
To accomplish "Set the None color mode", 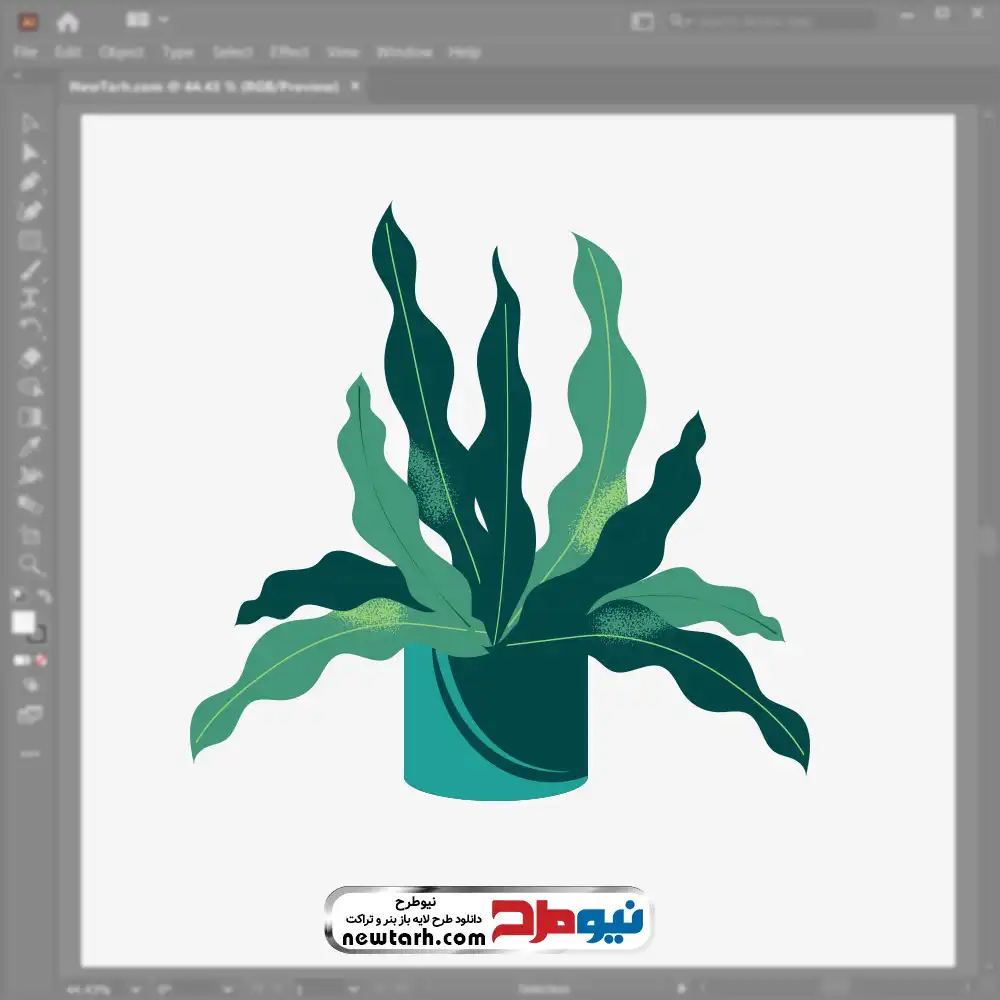I will [x=42, y=660].
